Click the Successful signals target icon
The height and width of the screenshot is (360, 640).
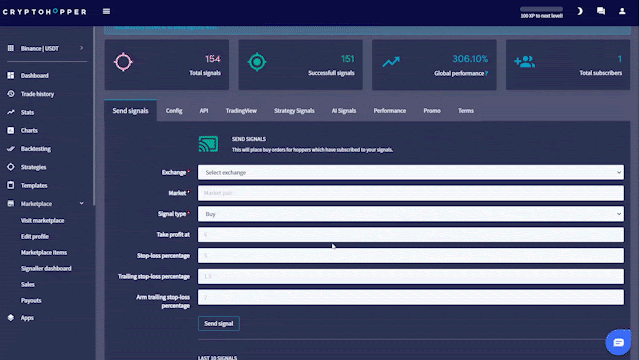pyautogui.click(x=257, y=62)
